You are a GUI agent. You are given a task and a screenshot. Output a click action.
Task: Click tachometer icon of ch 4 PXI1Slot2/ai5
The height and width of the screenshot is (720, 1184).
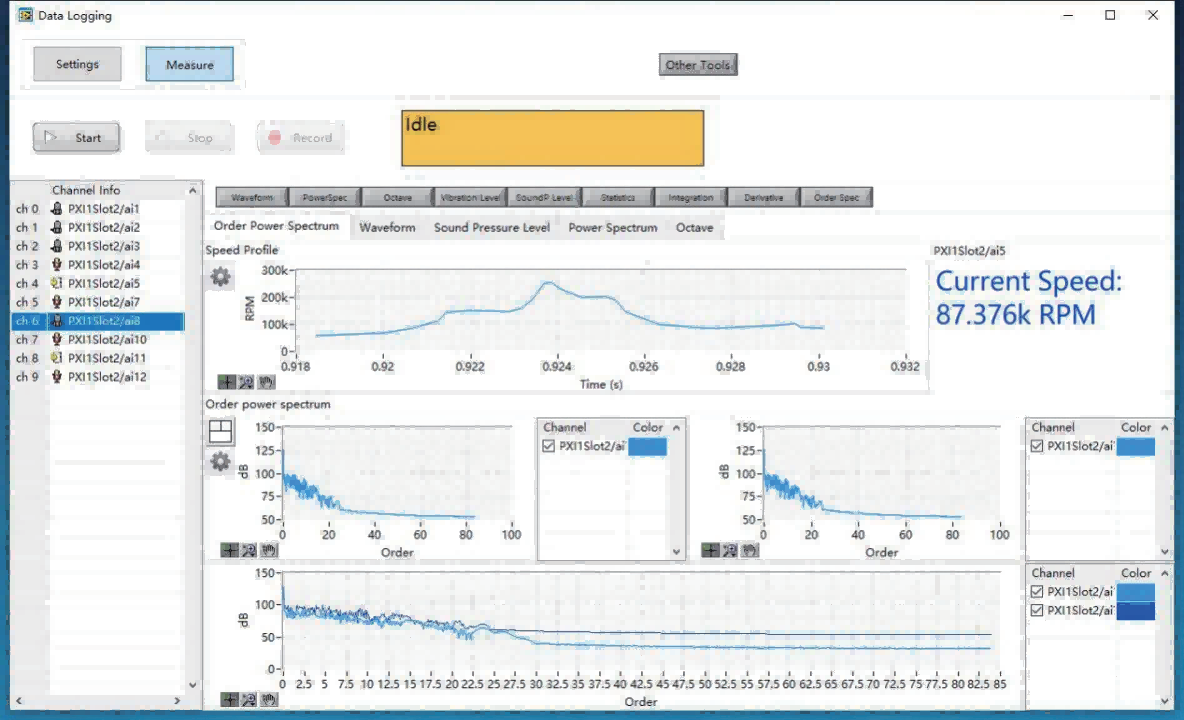tap(57, 283)
